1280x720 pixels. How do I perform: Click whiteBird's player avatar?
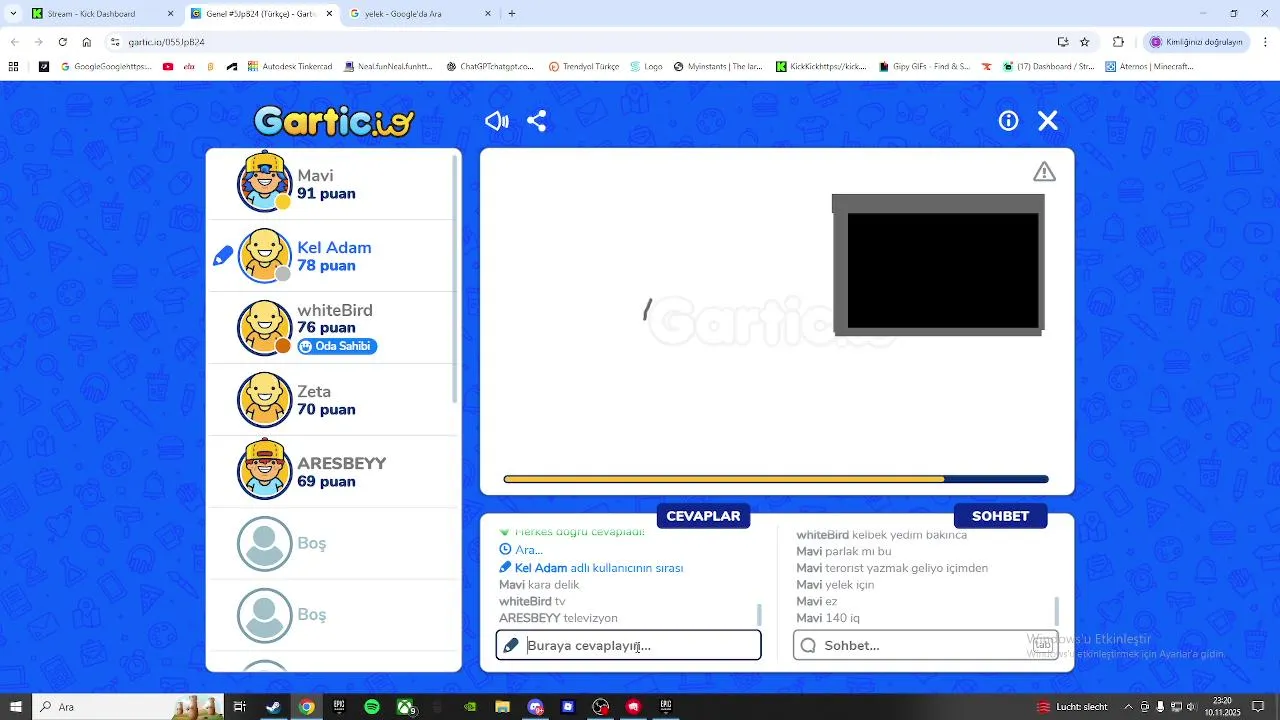[x=265, y=327]
